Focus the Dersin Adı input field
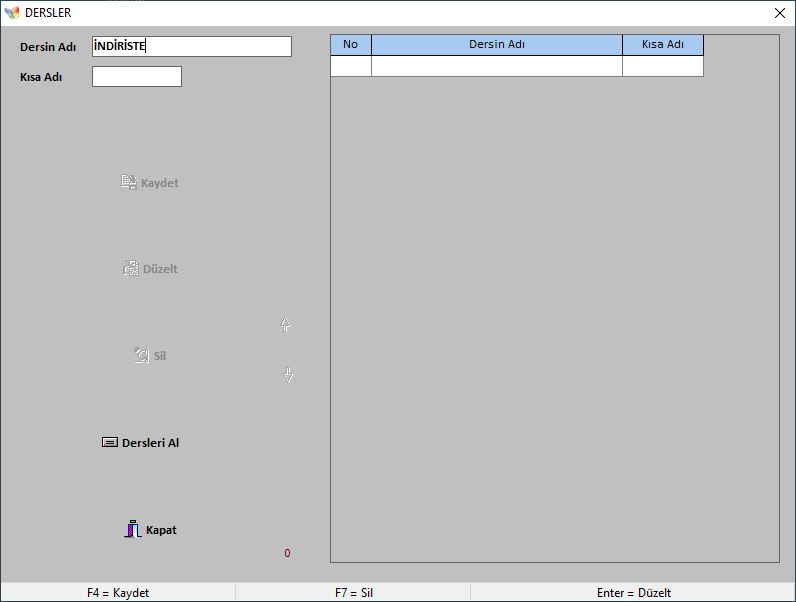 [x=192, y=46]
